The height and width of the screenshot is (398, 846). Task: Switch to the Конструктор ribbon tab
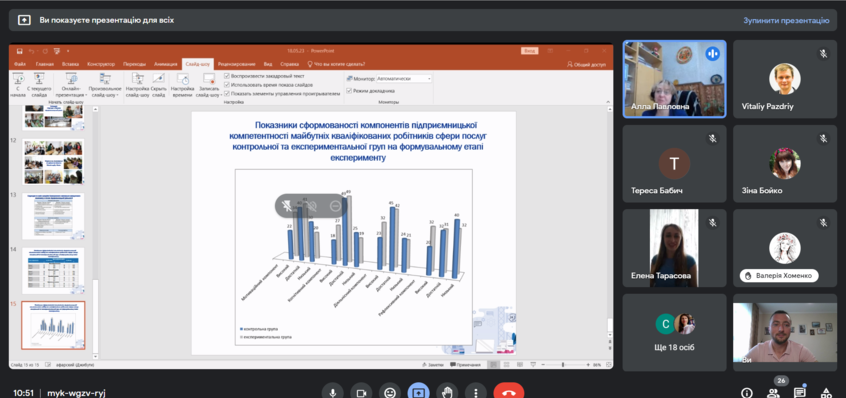101,64
